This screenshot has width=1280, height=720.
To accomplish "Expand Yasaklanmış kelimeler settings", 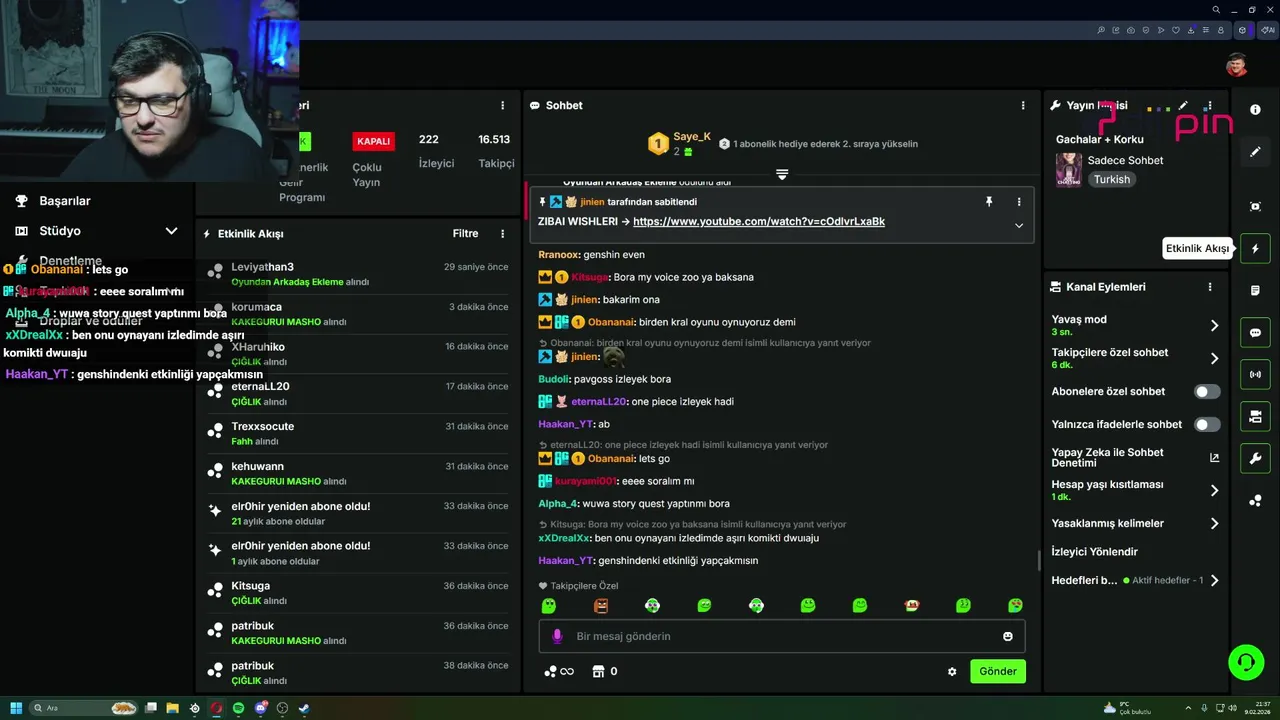I will pyautogui.click(x=1214, y=523).
